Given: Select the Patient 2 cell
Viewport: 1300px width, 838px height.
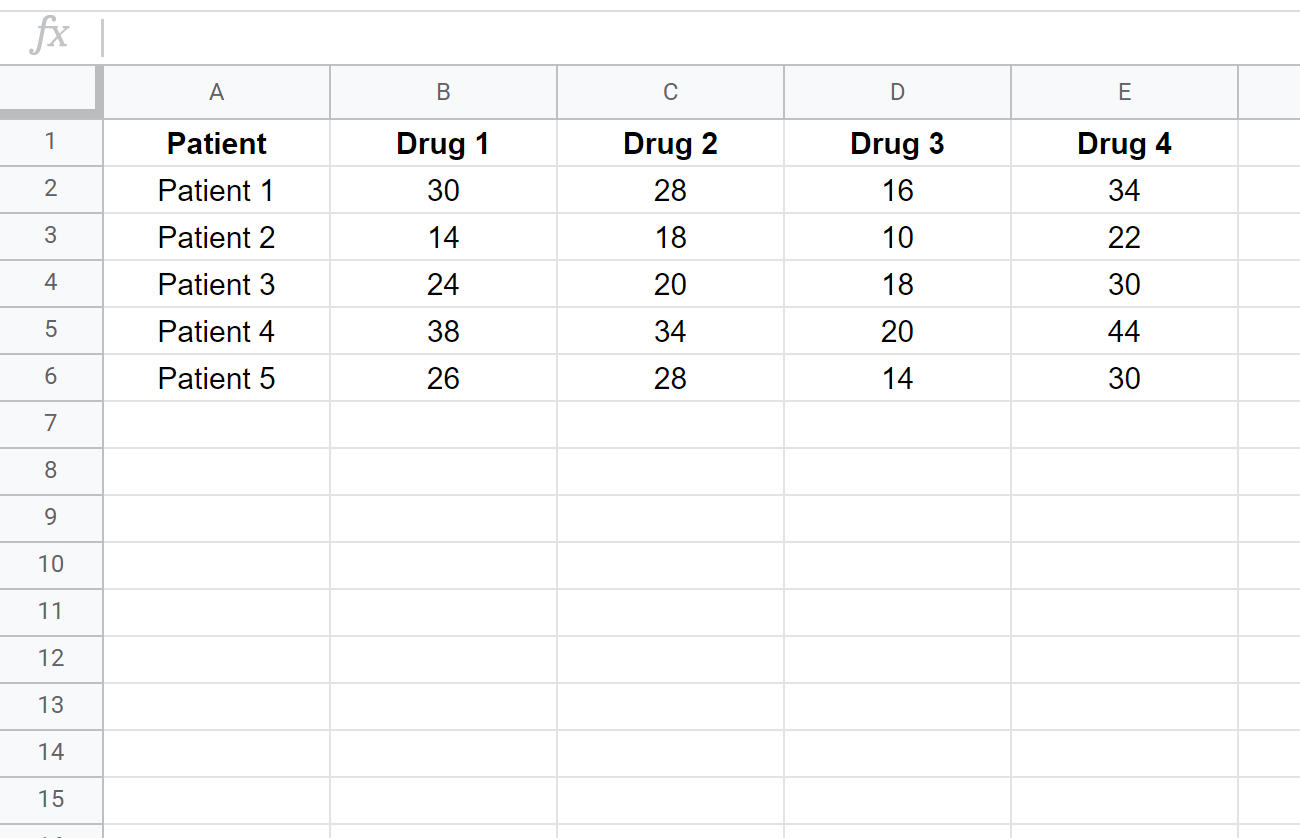Looking at the screenshot, I should [217, 237].
